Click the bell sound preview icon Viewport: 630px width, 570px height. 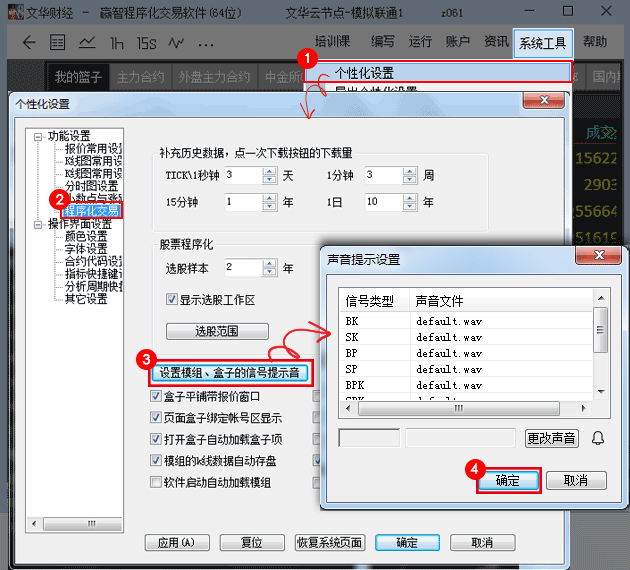point(598,438)
